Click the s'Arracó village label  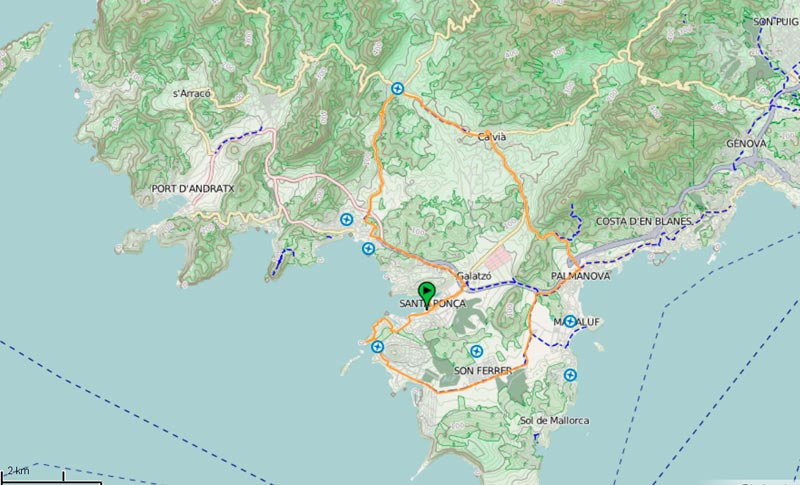(191, 94)
